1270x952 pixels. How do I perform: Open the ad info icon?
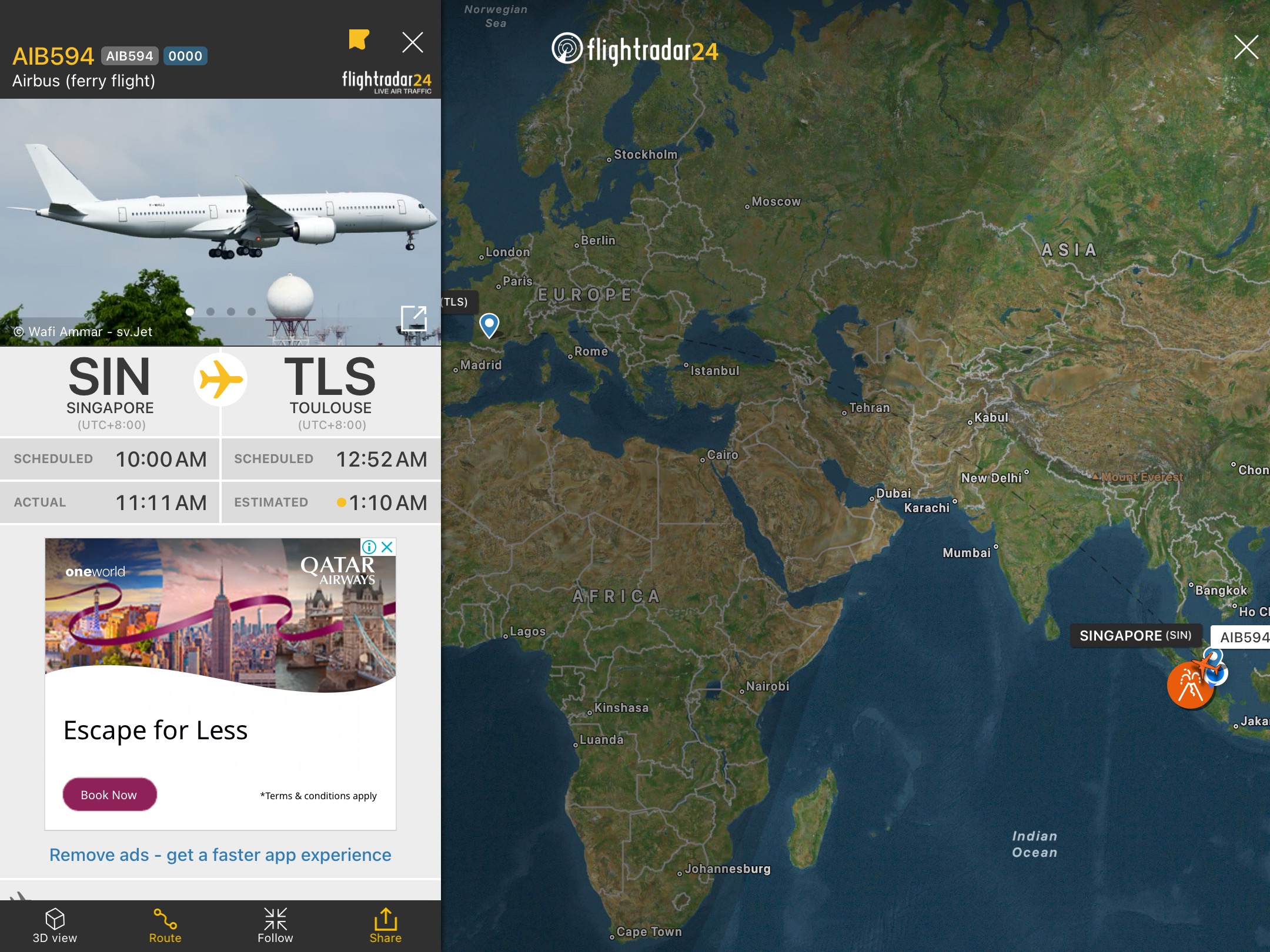[369, 547]
